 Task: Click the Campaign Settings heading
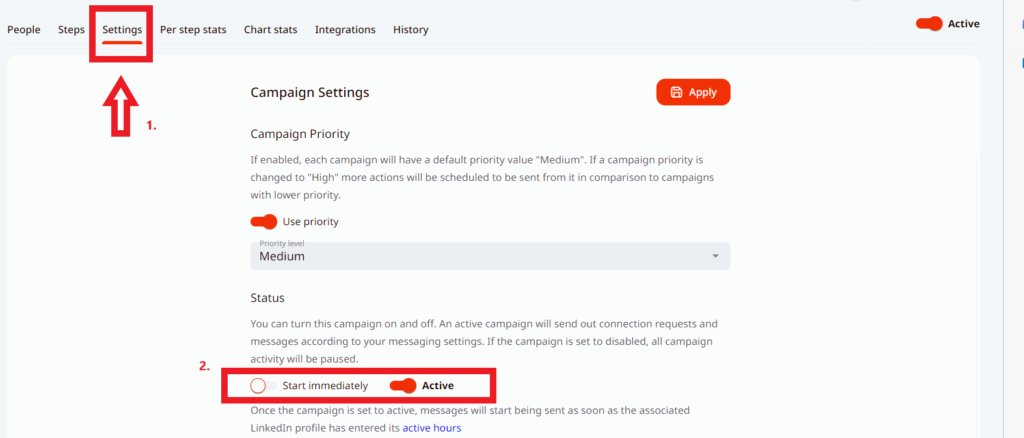tap(309, 92)
